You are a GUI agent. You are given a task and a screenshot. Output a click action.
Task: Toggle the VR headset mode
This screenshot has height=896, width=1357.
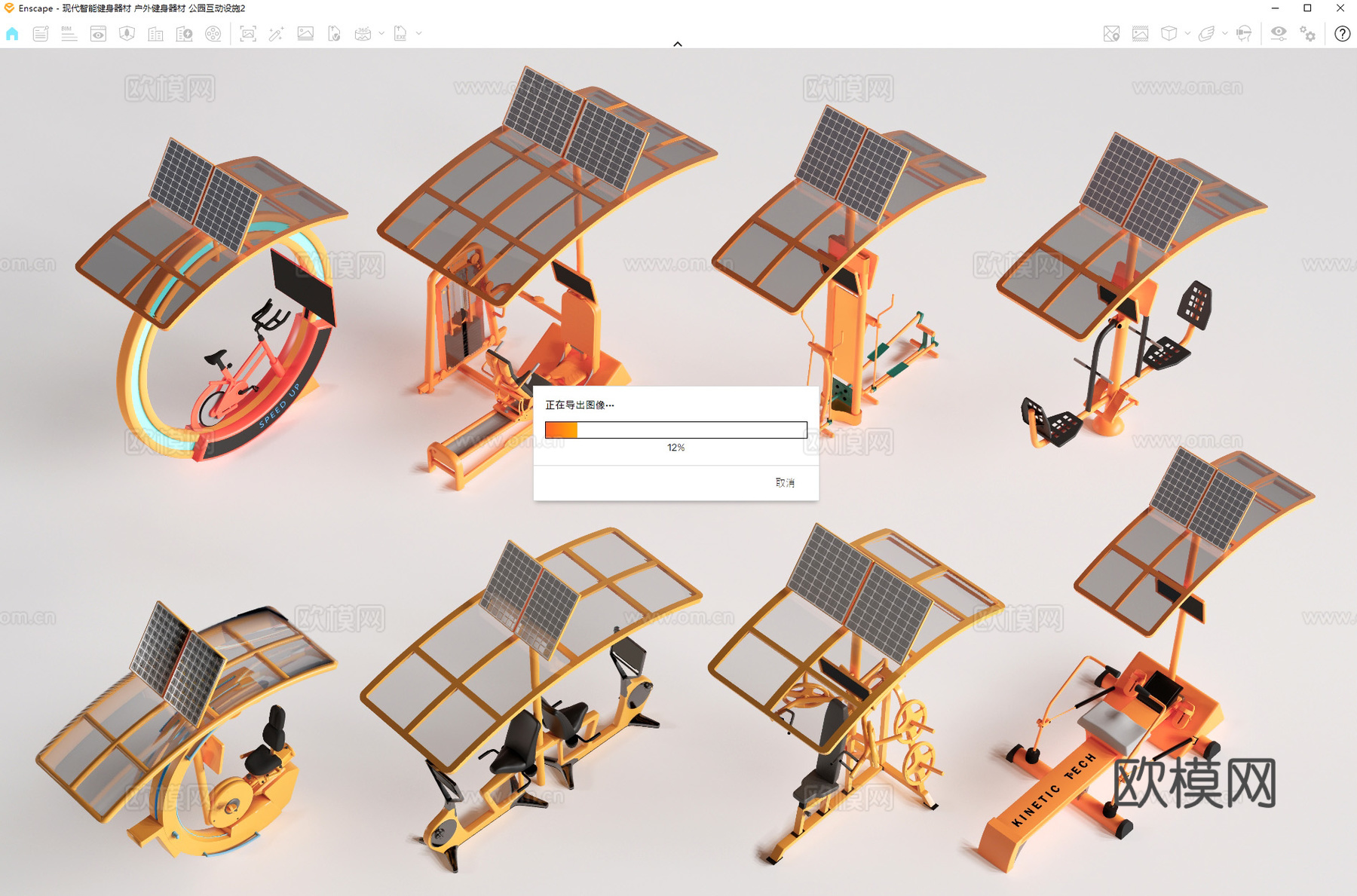[1244, 34]
